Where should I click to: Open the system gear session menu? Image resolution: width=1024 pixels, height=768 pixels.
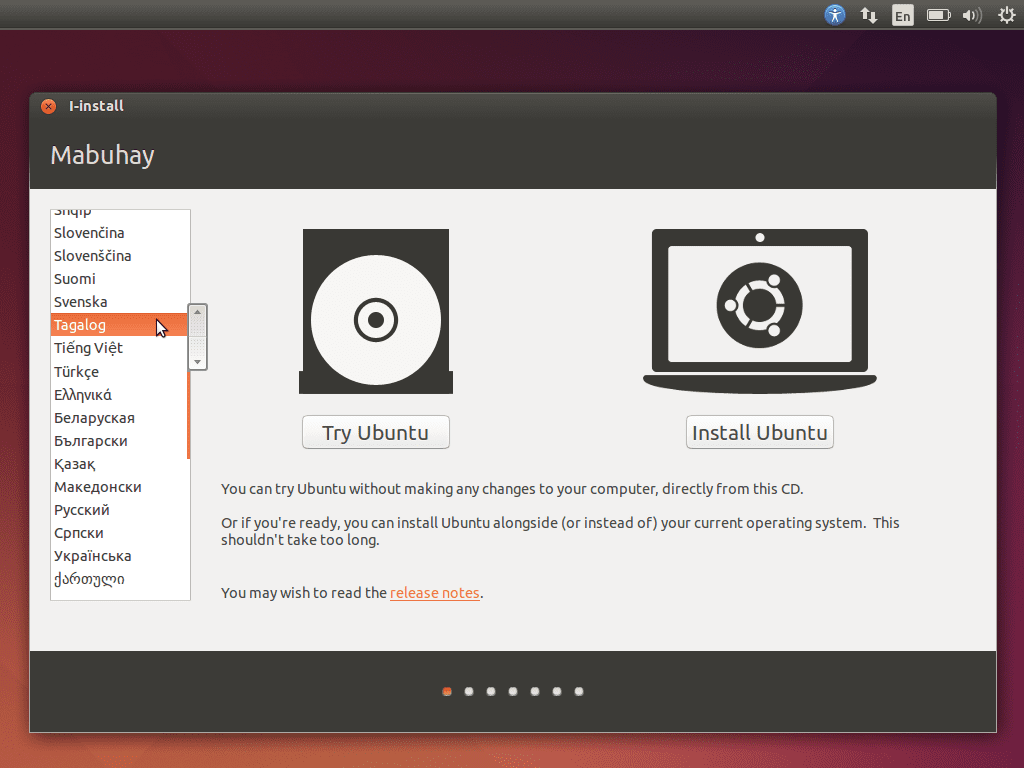tap(1006, 15)
